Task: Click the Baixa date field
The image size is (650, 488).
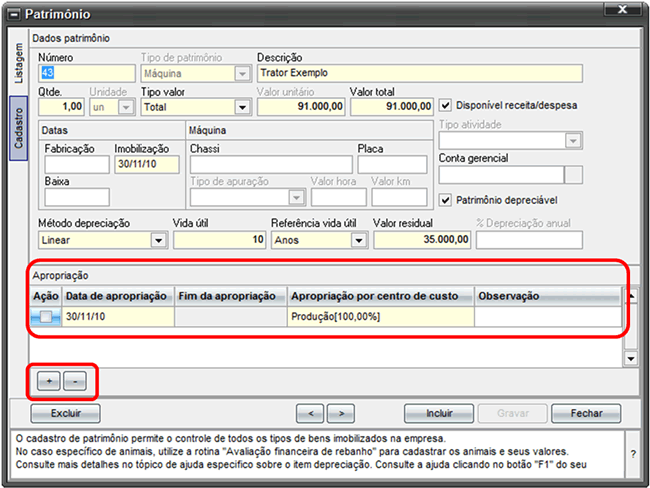Action: pos(77,197)
